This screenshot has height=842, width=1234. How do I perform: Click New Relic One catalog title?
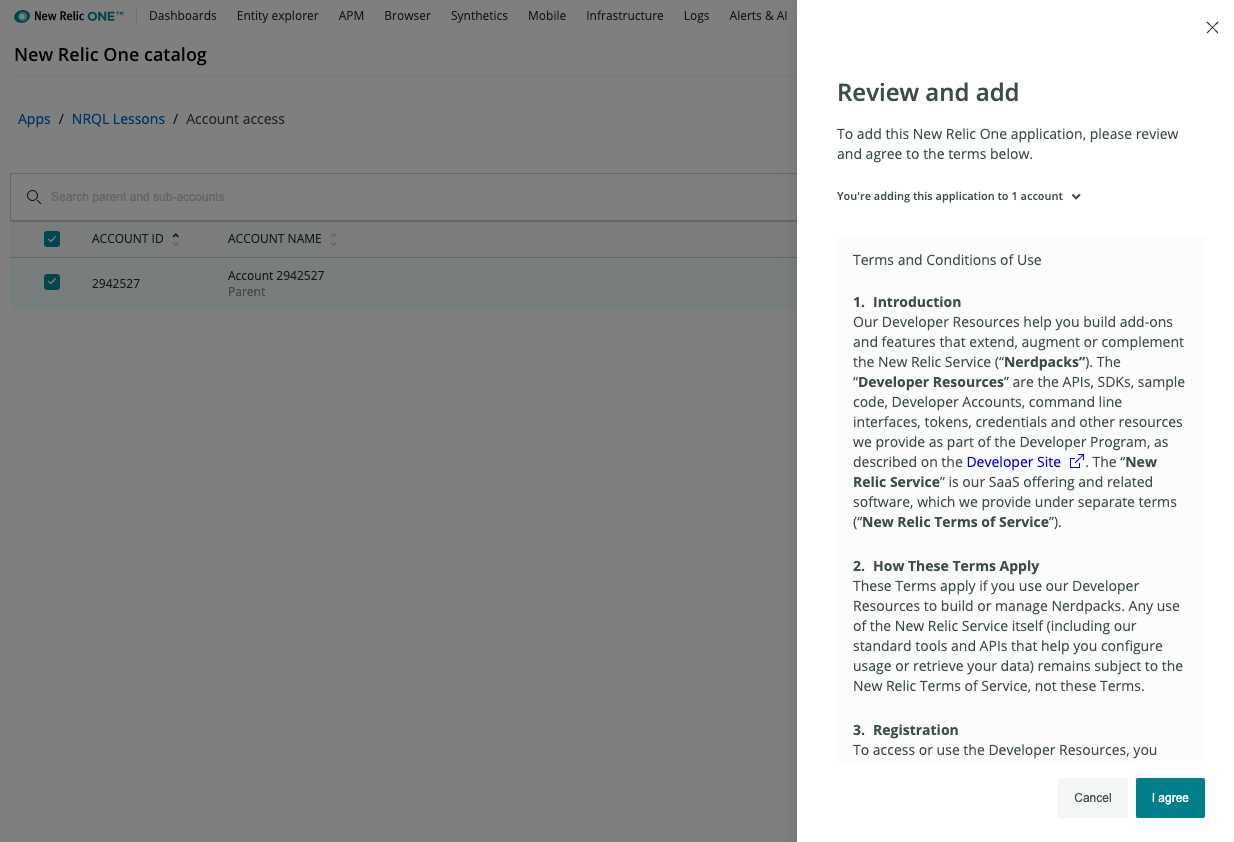point(110,55)
